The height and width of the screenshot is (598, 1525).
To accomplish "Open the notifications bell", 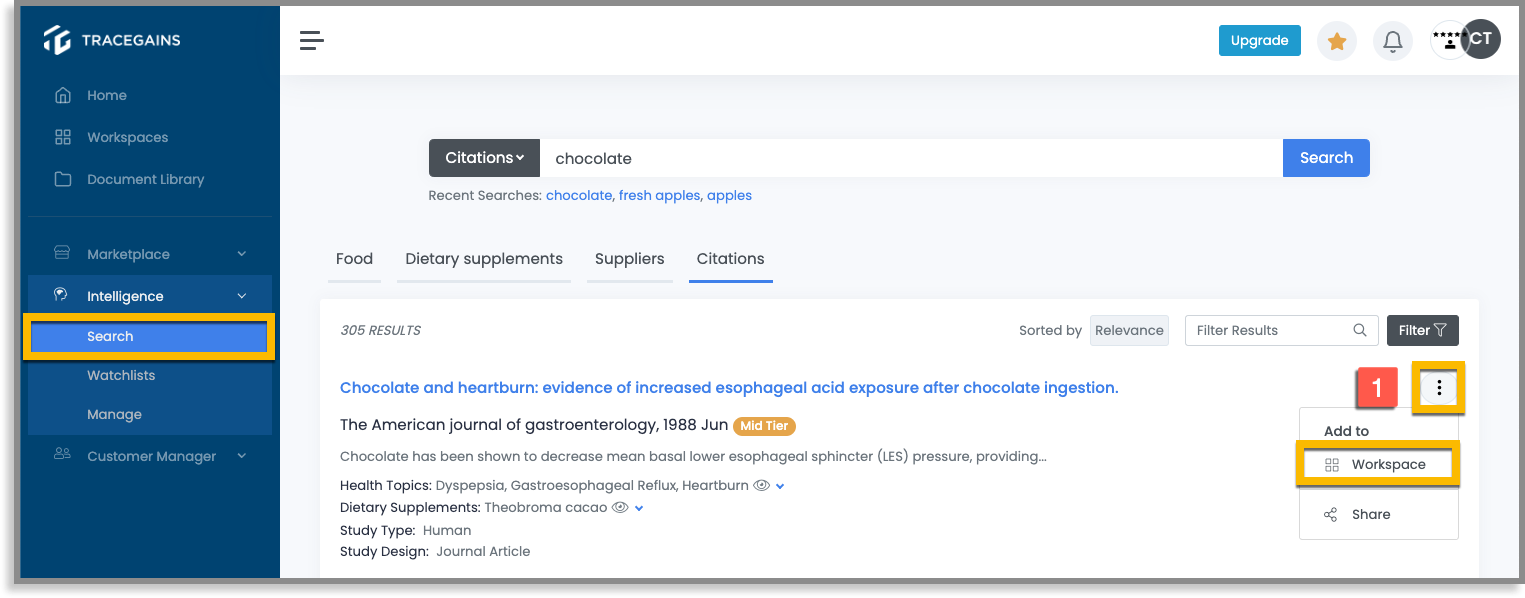I will click(x=1392, y=41).
